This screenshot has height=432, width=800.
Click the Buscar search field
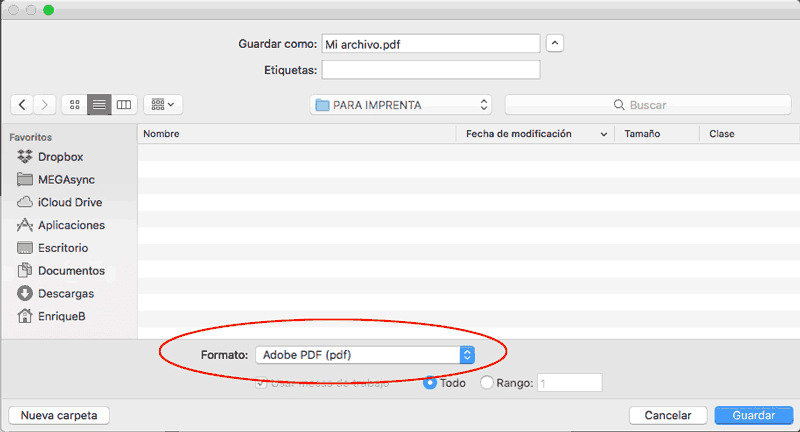point(648,105)
